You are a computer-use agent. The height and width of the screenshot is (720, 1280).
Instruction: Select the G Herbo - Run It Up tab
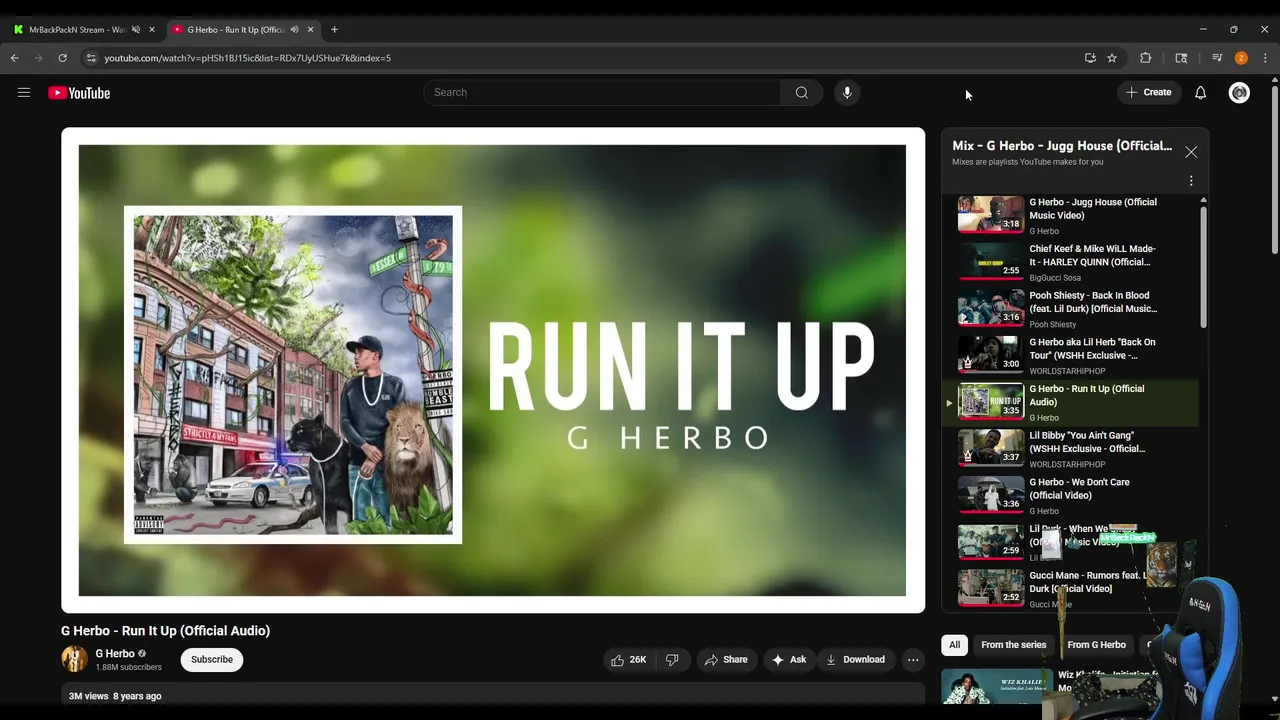coord(236,29)
